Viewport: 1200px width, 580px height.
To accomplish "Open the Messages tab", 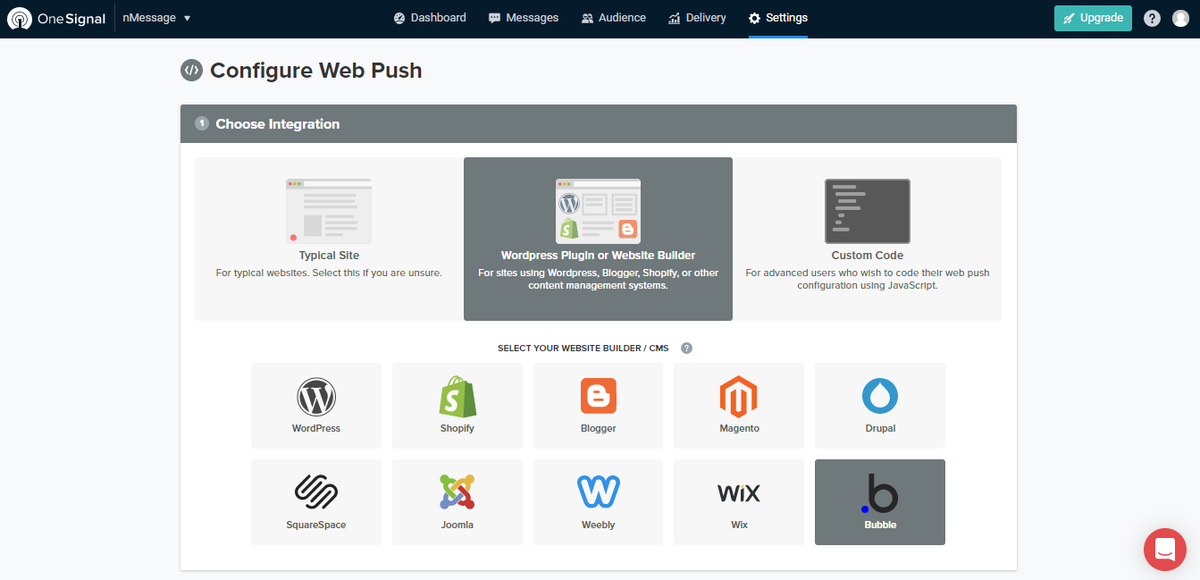I will tap(523, 18).
